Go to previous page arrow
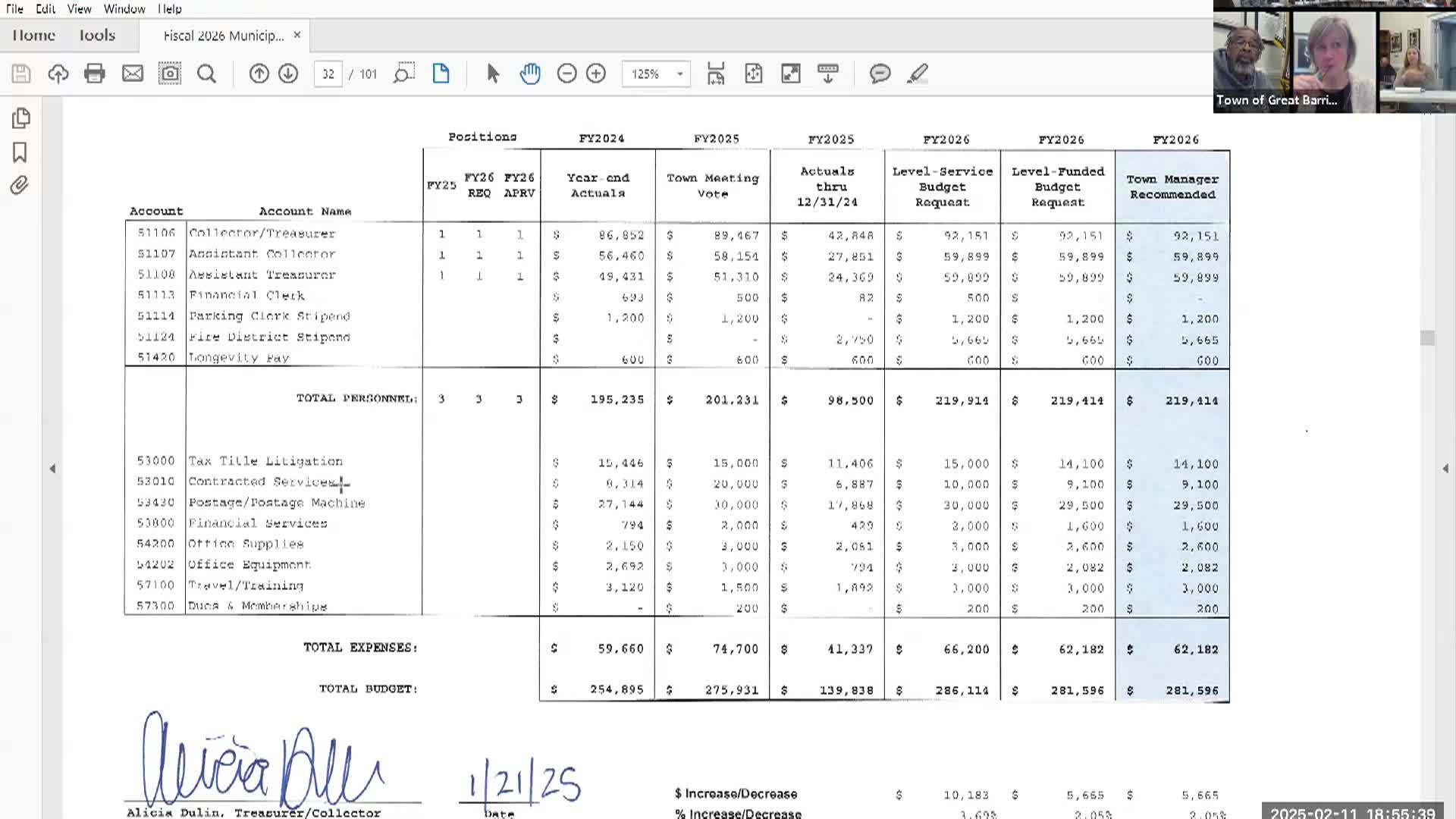1456x819 pixels. 259,74
